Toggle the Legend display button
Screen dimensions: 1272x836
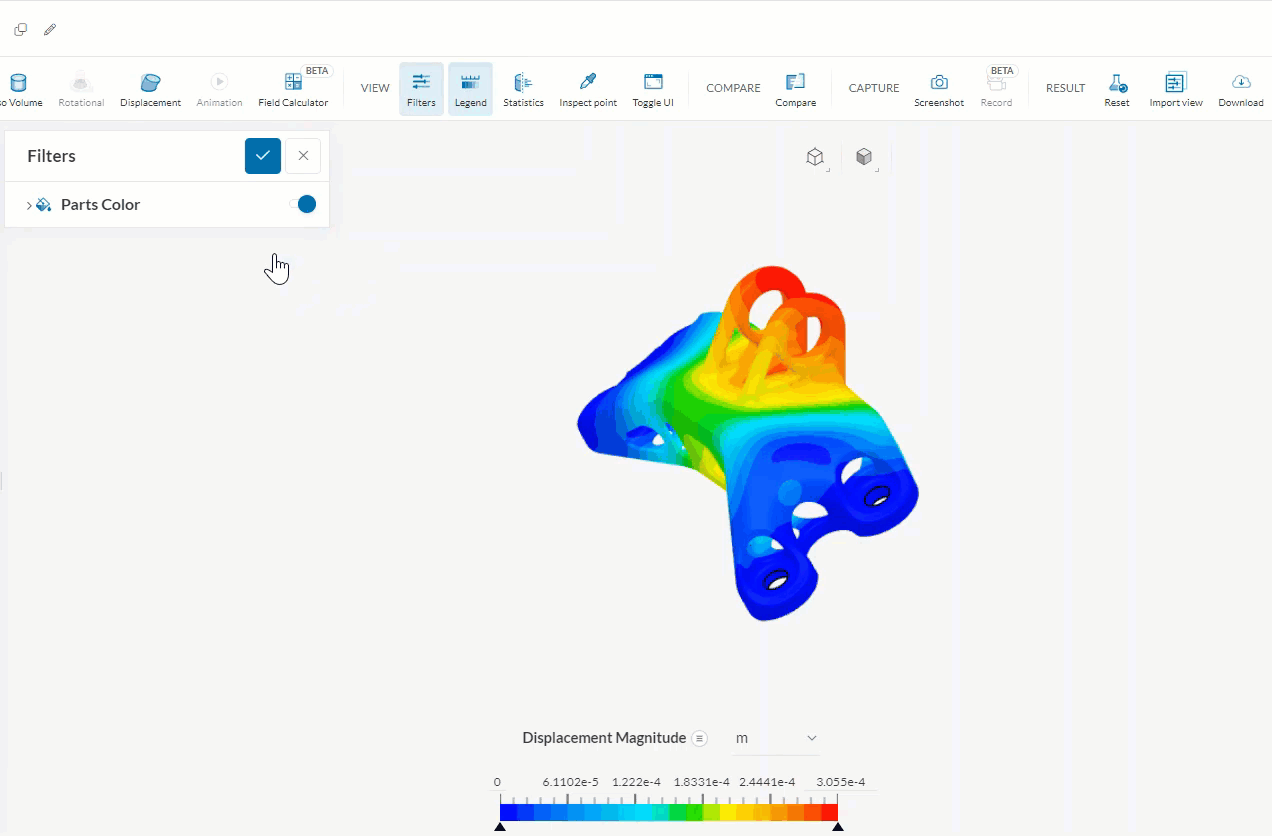point(470,89)
